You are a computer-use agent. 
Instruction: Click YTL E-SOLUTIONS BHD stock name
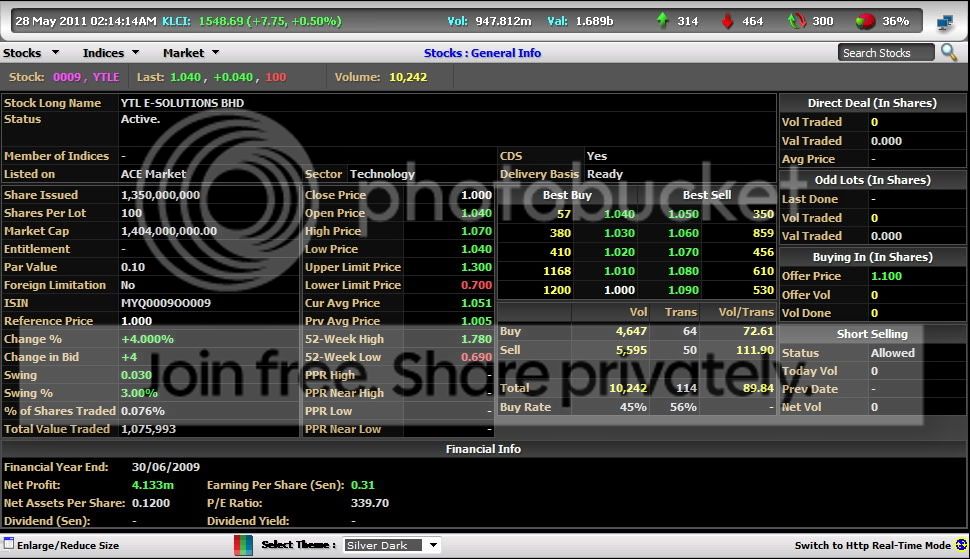tap(182, 103)
